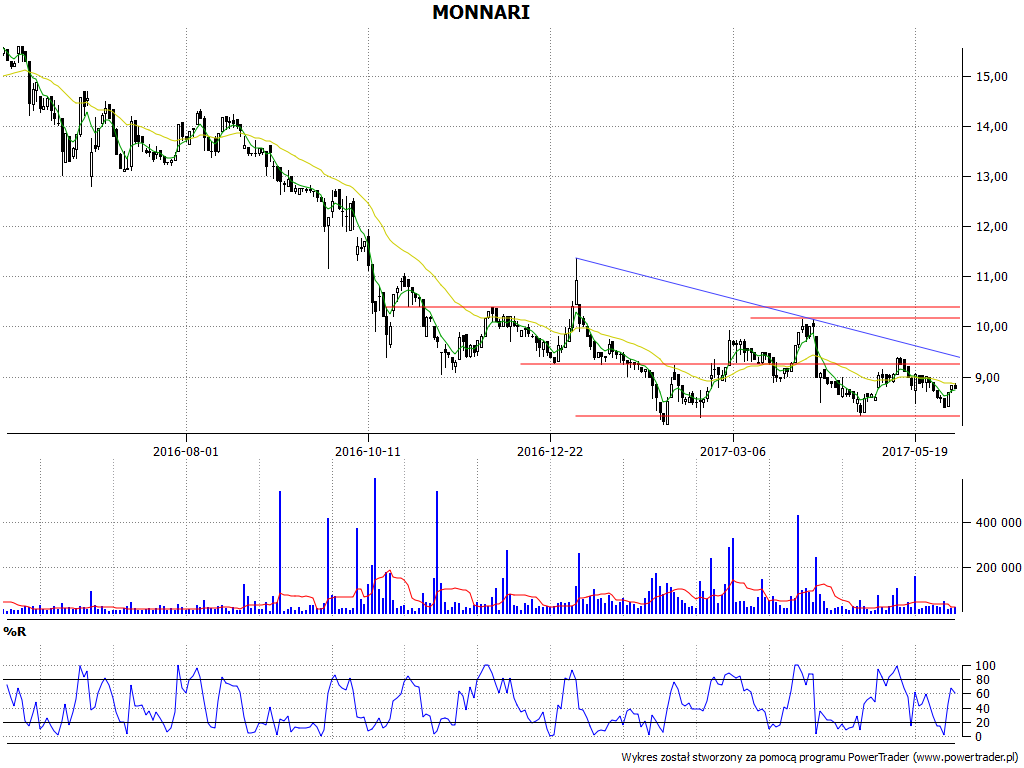Select the 2017-03-06 date label

coord(733,451)
